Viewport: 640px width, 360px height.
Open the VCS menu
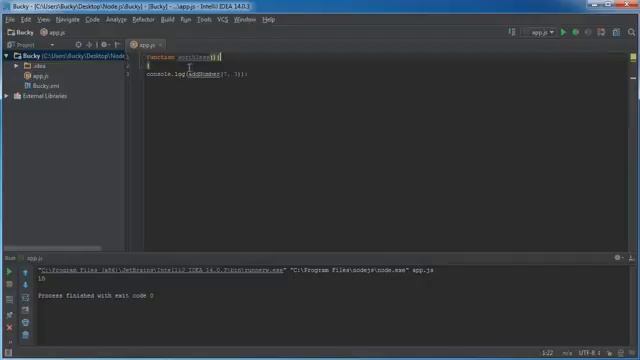tap(222, 20)
